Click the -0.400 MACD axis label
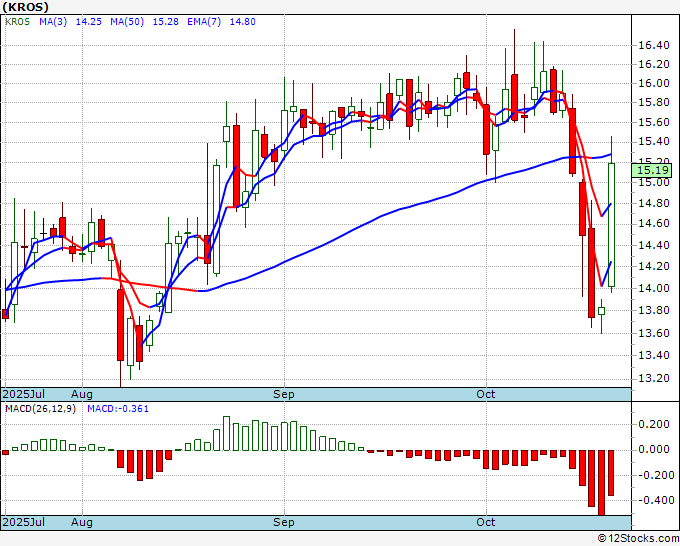Image resolution: width=680 pixels, height=546 pixels. coord(652,500)
